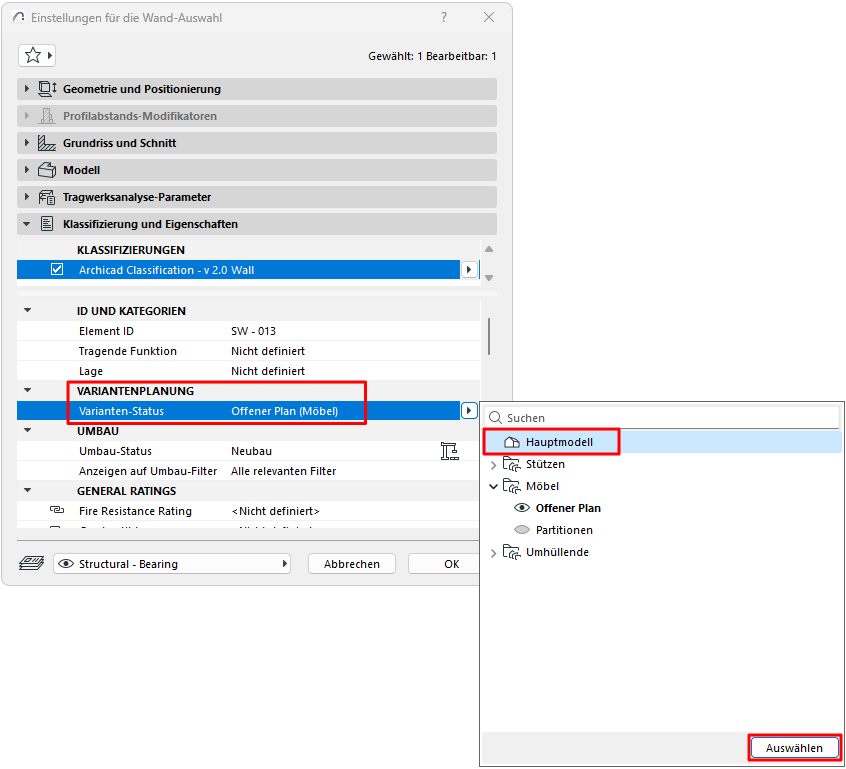Expand the Tragwerksanalyse-Parameter panel
Viewport: 846px width, 769px height.
point(26,197)
